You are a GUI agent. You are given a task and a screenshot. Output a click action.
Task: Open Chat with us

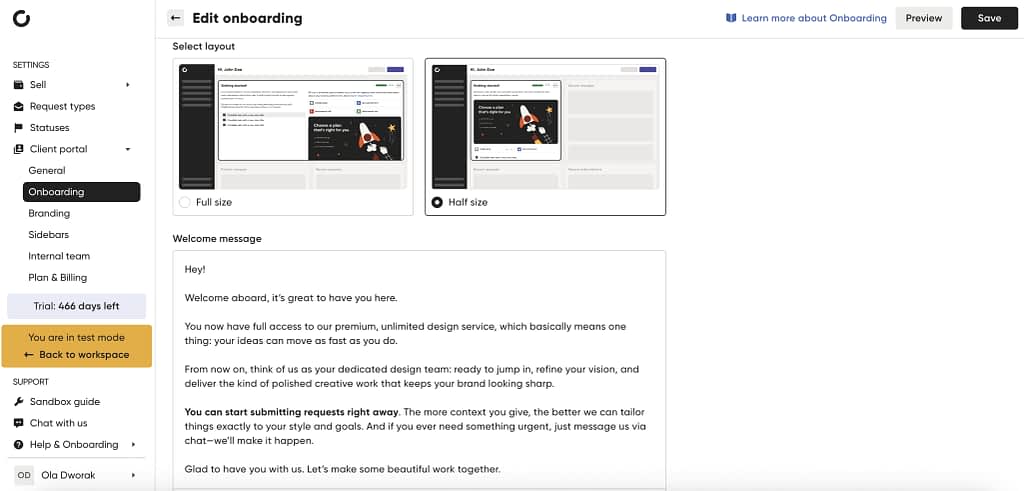click(58, 423)
